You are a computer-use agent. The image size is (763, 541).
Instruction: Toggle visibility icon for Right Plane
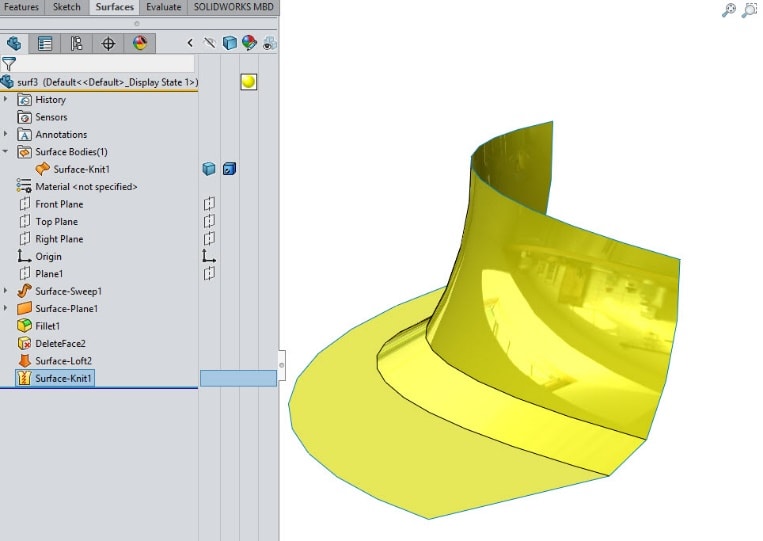[x=209, y=238]
